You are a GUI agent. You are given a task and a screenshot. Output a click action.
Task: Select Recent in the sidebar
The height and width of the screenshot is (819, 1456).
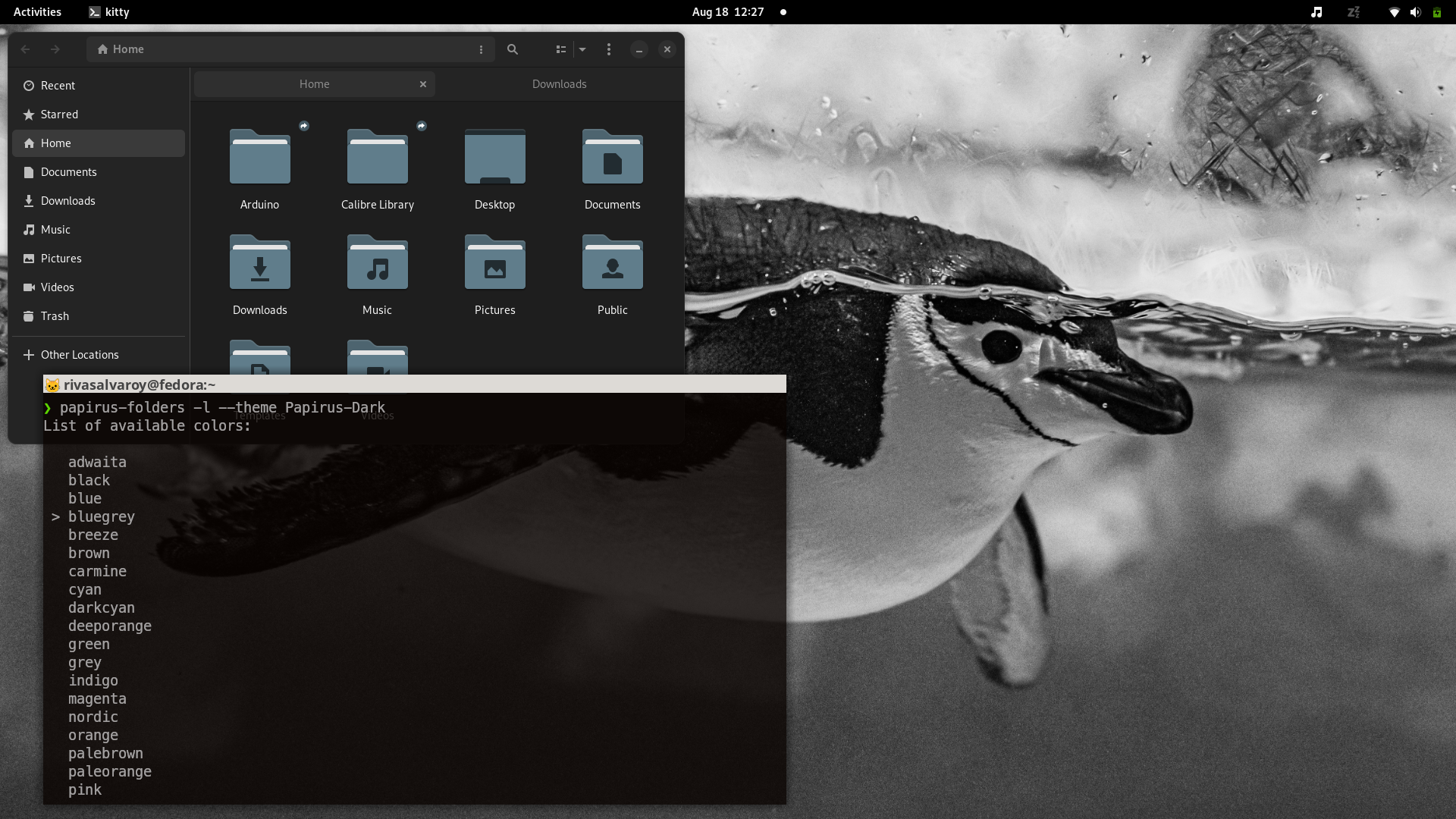(x=99, y=86)
